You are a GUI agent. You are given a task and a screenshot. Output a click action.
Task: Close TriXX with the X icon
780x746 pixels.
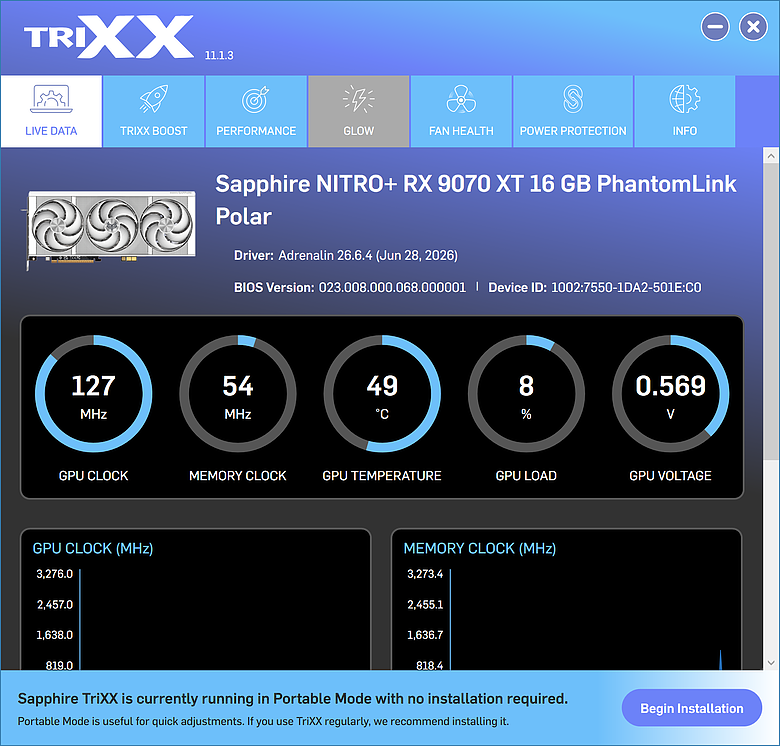753,27
